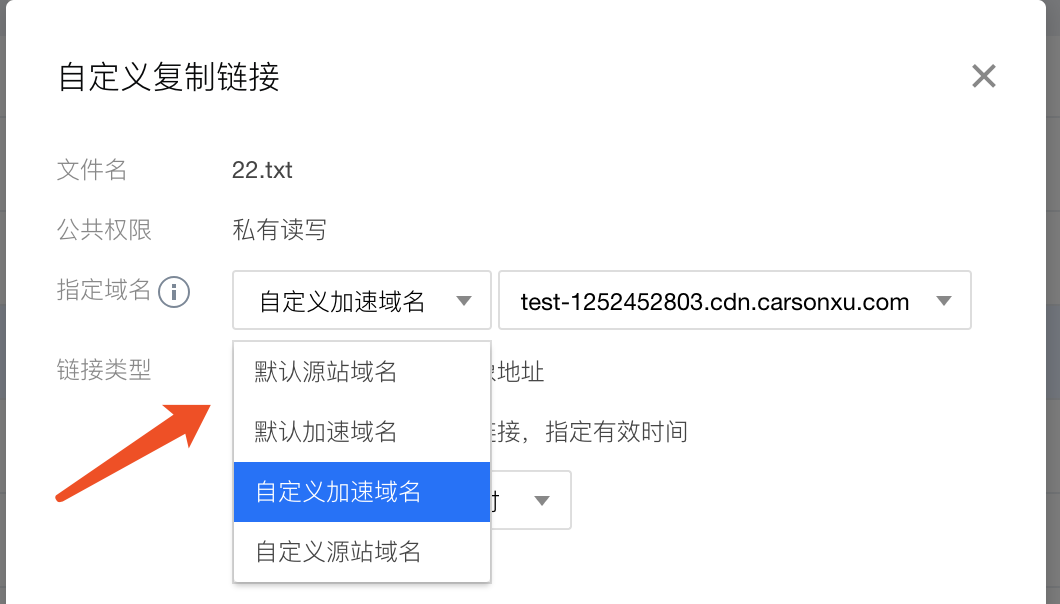Viewport: 1060px width, 604px height.
Task: Select 默认源站域名 from the domain list
Action: [x=320, y=370]
